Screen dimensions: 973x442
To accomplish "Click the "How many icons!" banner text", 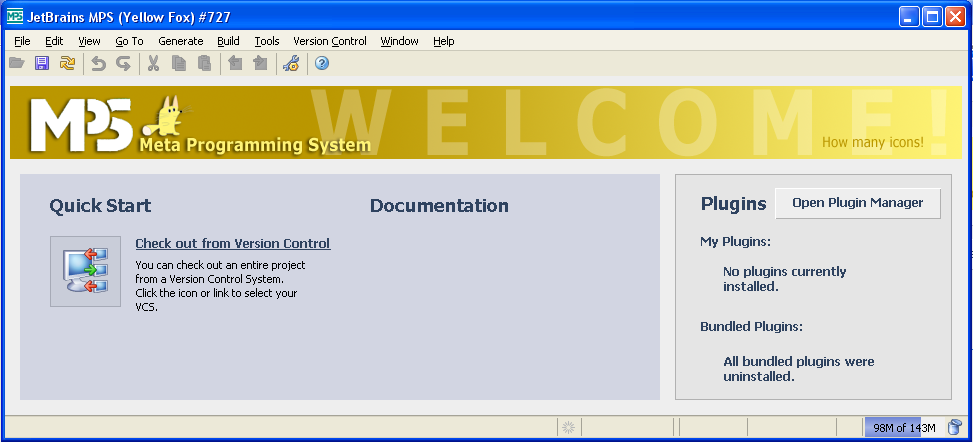I will coord(872,142).
